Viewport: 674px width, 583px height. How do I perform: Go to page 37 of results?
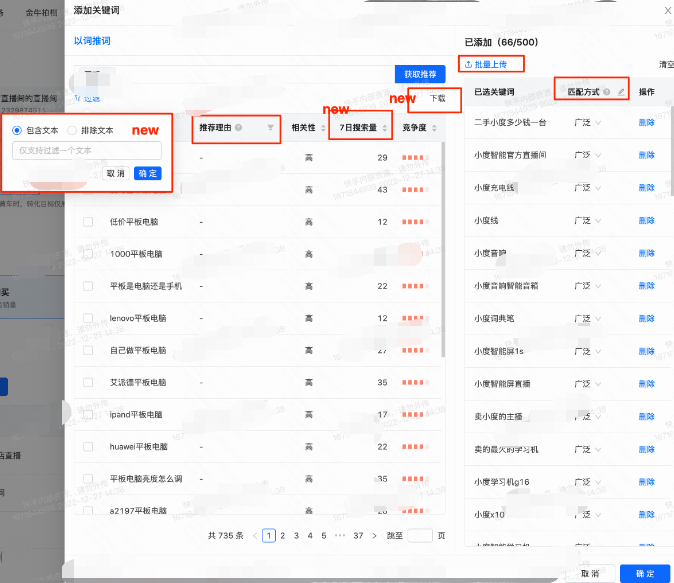pyautogui.click(x=358, y=536)
